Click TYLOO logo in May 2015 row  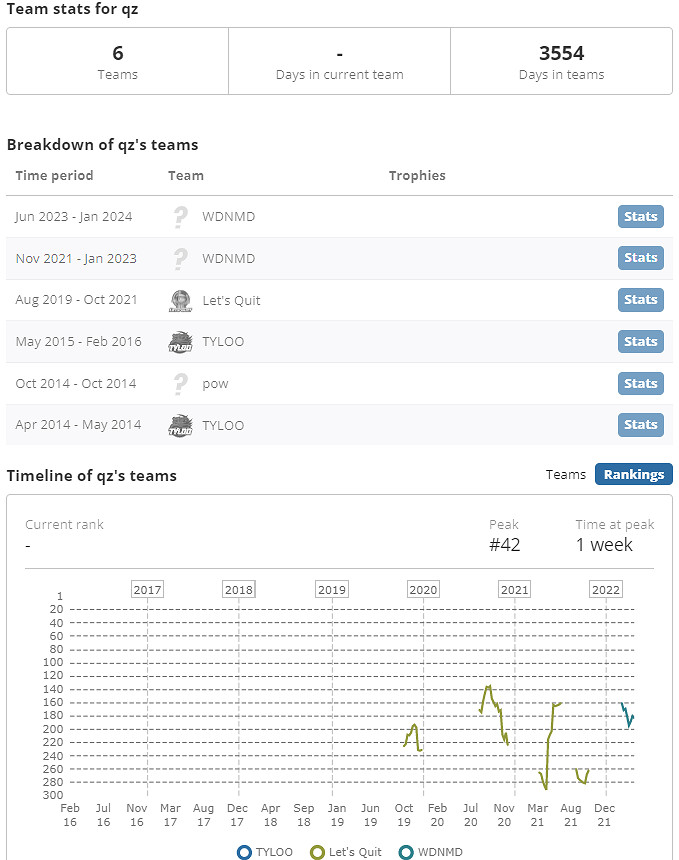(x=181, y=342)
